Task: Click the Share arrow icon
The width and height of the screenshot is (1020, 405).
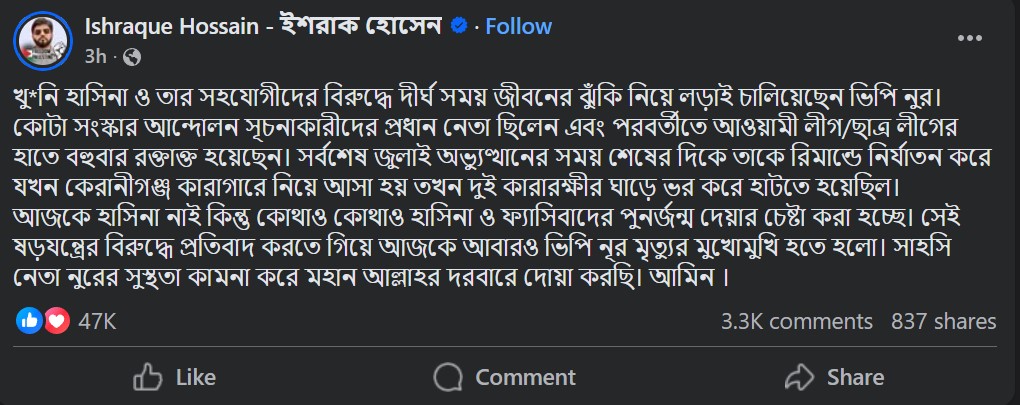Action: [800, 377]
